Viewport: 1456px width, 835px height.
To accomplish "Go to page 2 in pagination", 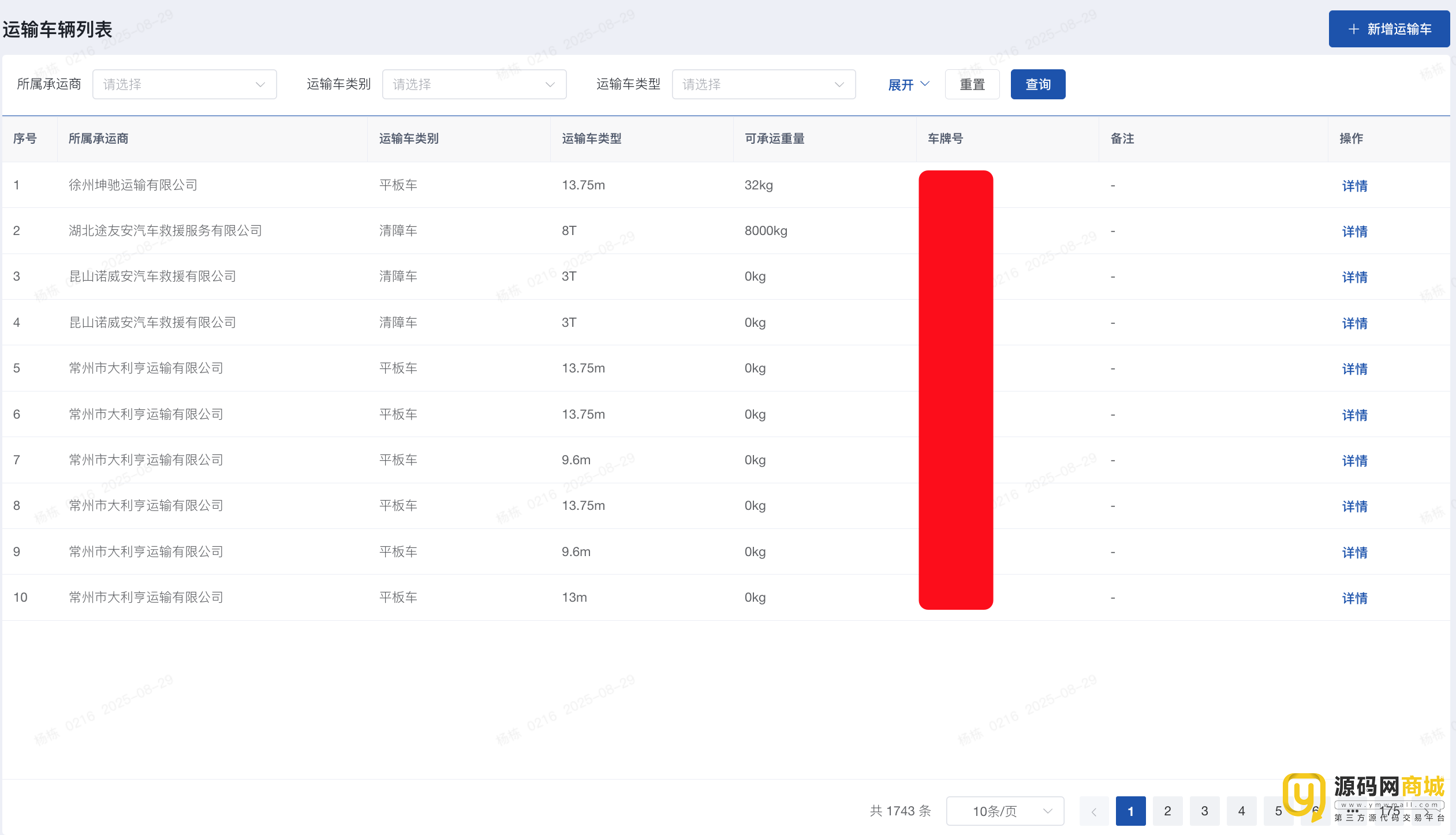I will [x=1167, y=811].
